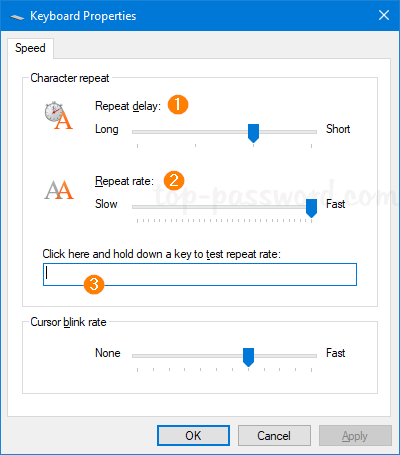This screenshot has height=455, width=400.
Task: Click the Repeat delay slider thumb
Action: (254, 133)
